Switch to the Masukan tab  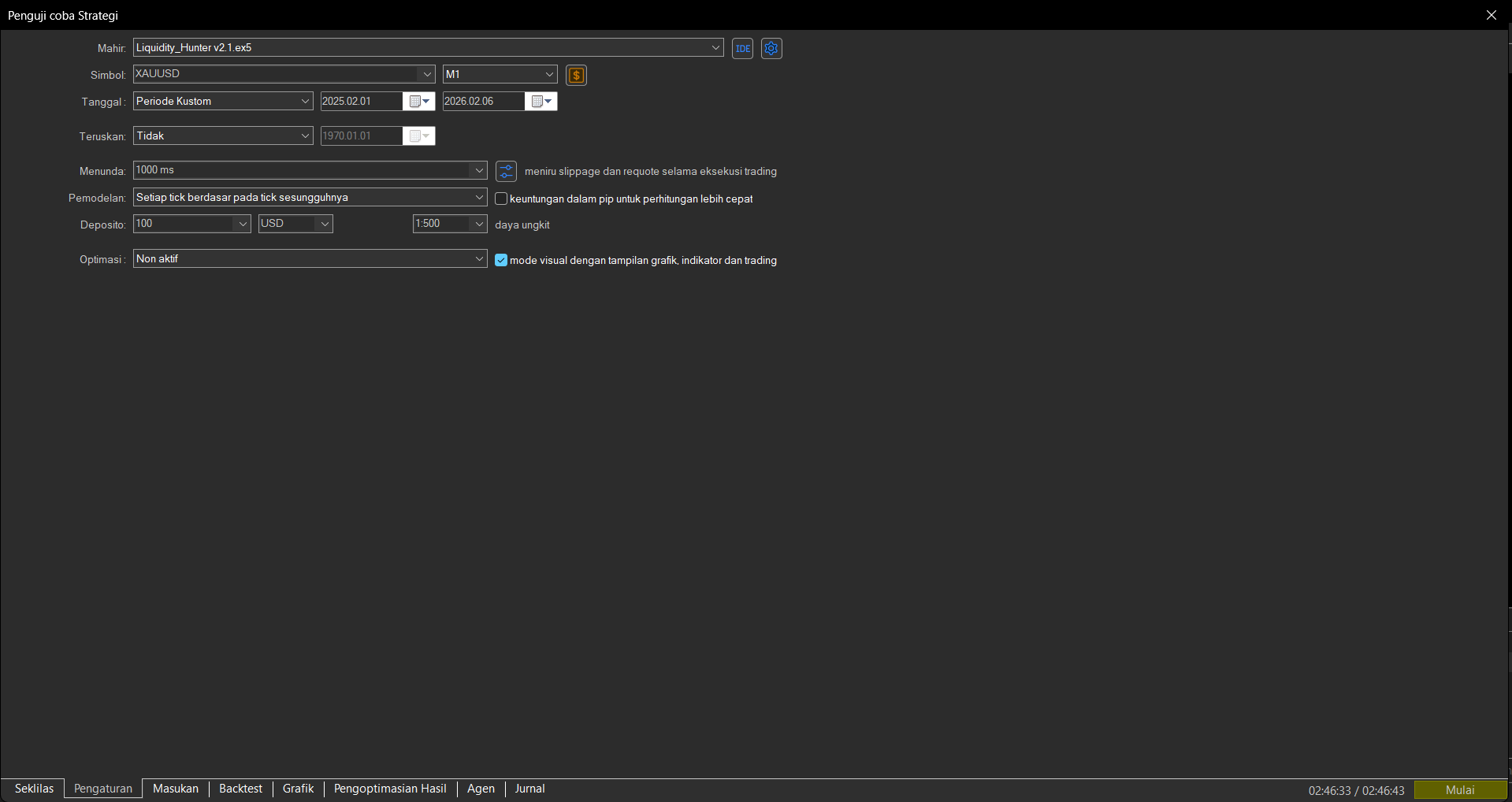(x=175, y=789)
